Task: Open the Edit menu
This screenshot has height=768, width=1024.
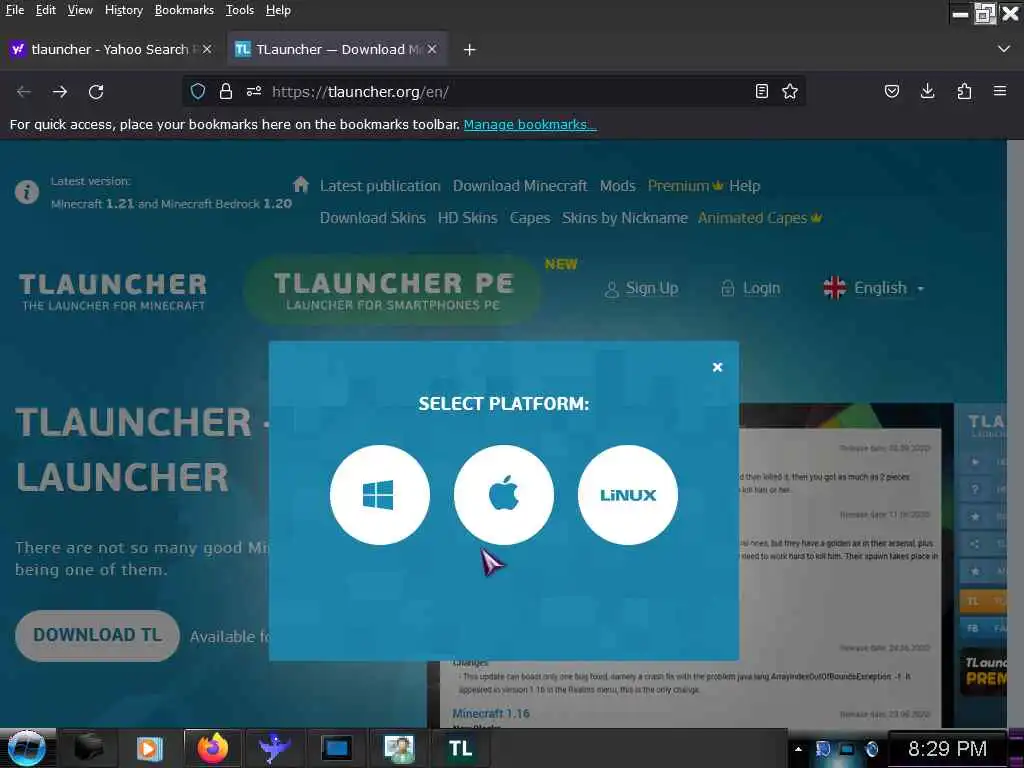Action: 46,10
